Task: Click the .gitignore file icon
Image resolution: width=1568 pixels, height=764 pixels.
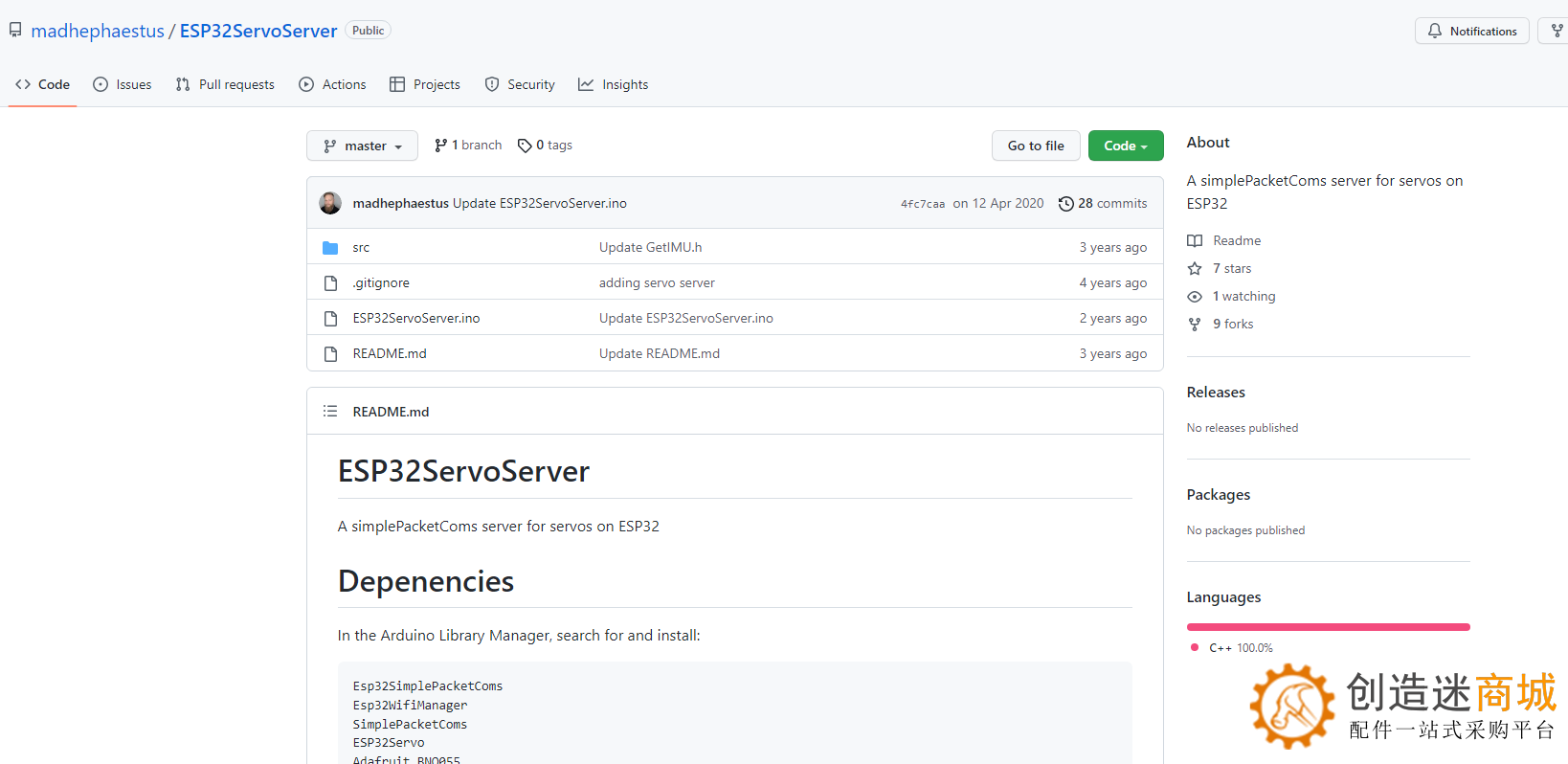Action: [x=330, y=282]
